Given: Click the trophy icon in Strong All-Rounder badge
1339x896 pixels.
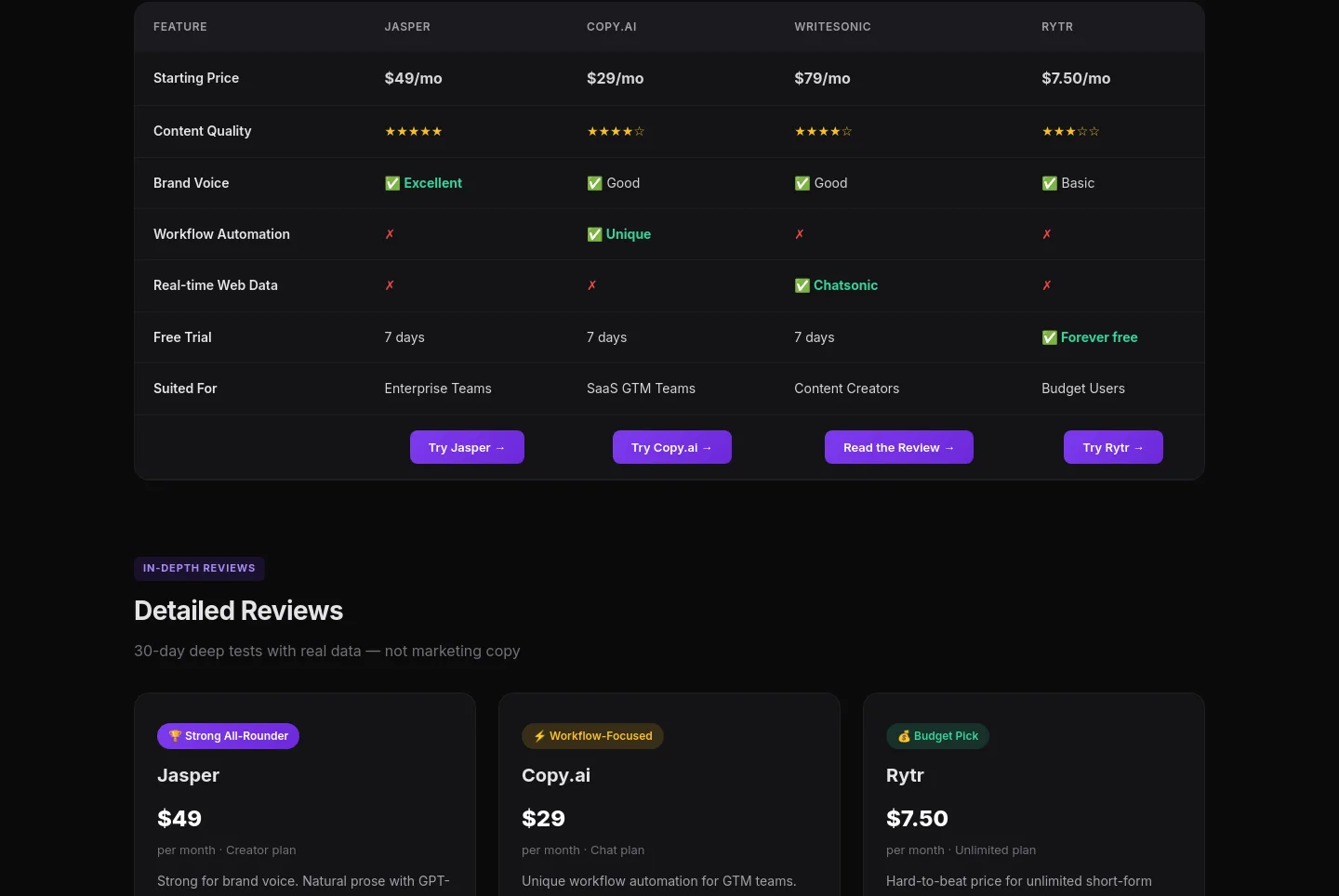Looking at the screenshot, I should click(175, 736).
